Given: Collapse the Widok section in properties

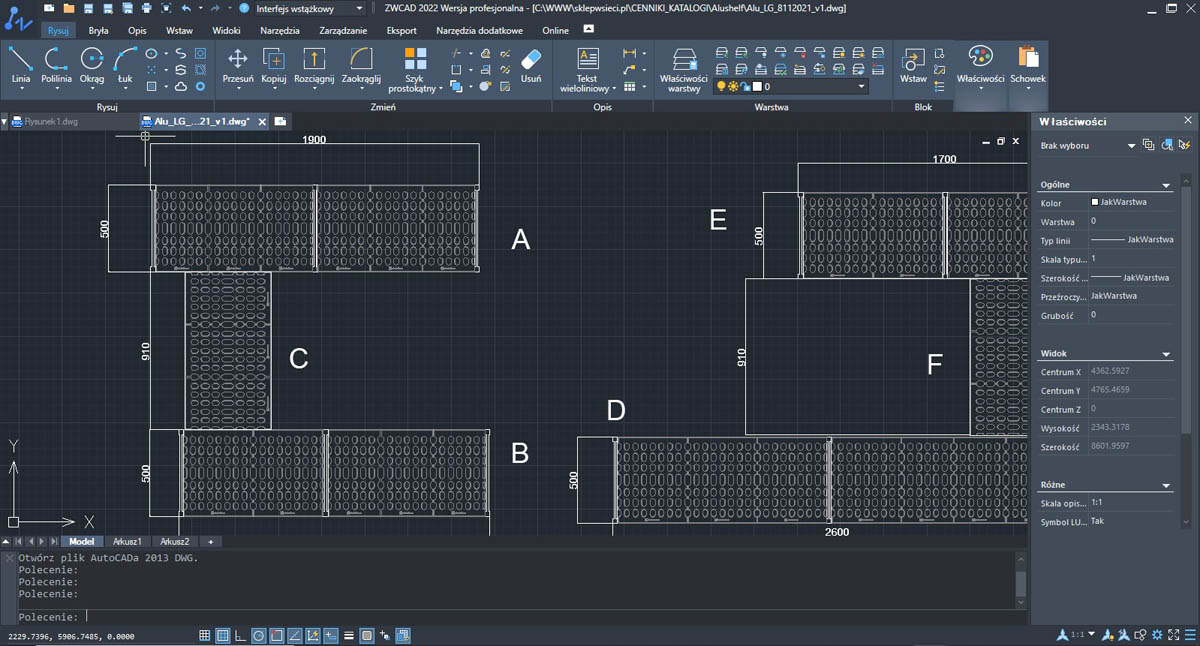Looking at the screenshot, I should tap(1166, 354).
